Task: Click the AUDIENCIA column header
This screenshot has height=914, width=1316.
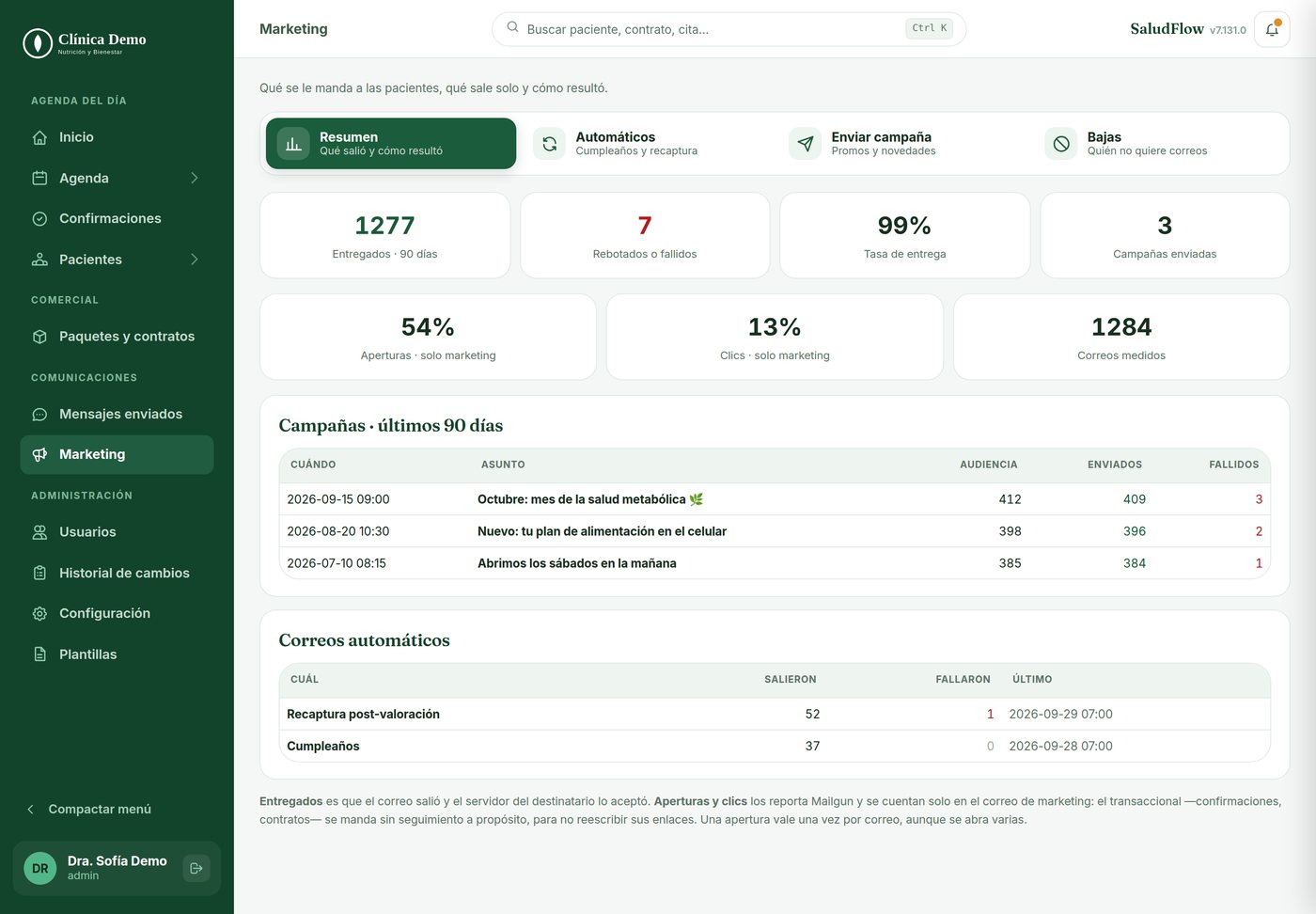Action: (x=988, y=465)
